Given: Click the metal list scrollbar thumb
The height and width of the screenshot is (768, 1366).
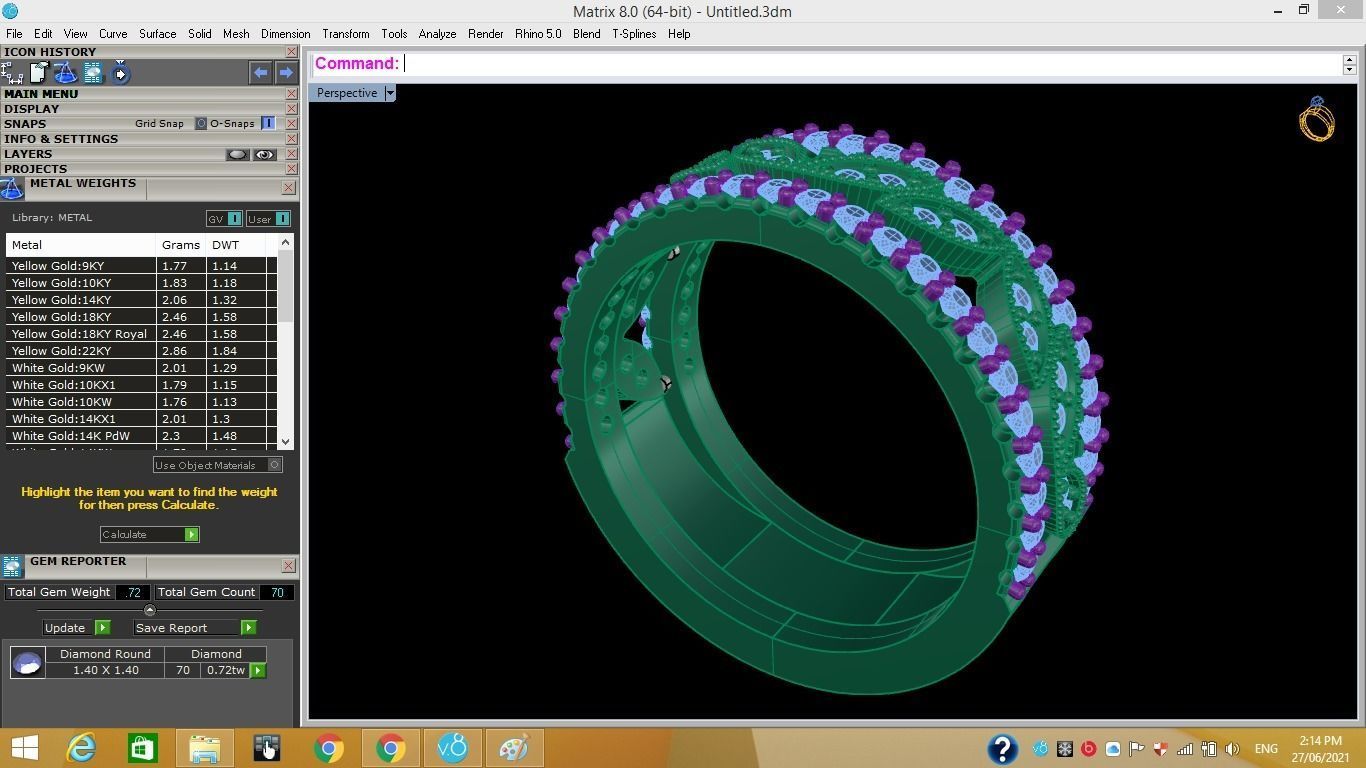Looking at the screenshot, I should [x=286, y=286].
